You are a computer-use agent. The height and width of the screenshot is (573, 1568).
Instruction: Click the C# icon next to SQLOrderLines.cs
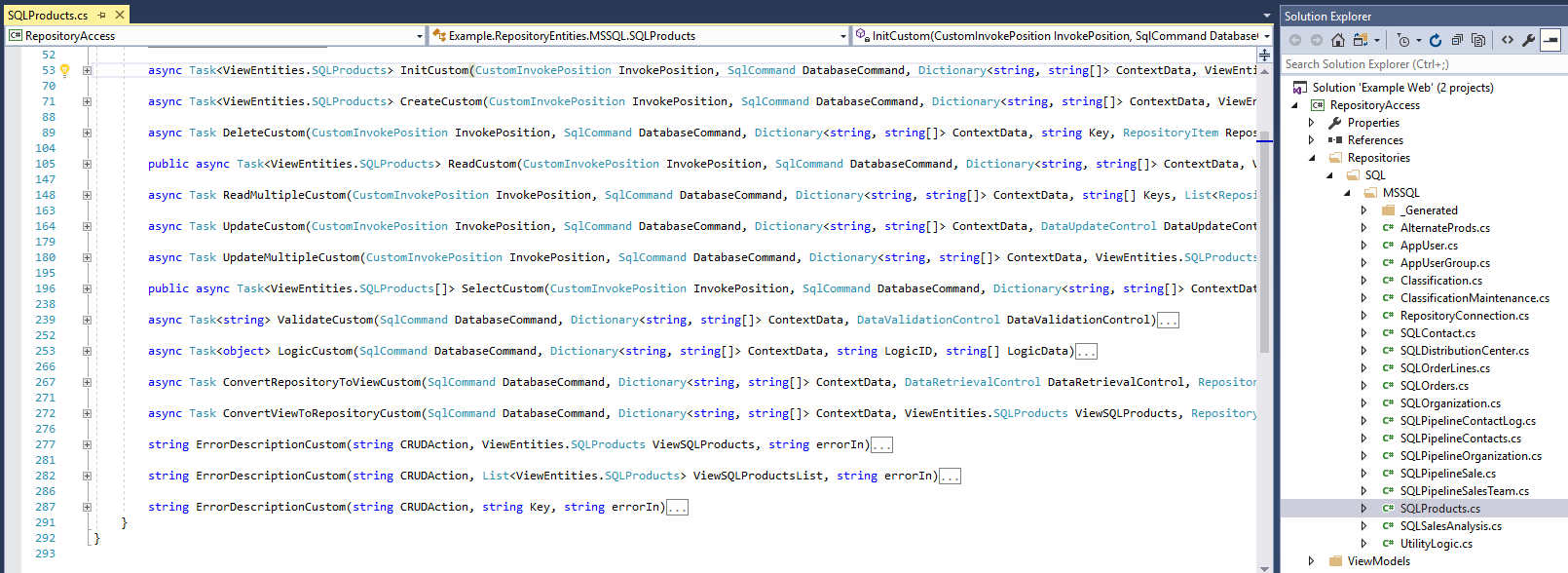1389,368
